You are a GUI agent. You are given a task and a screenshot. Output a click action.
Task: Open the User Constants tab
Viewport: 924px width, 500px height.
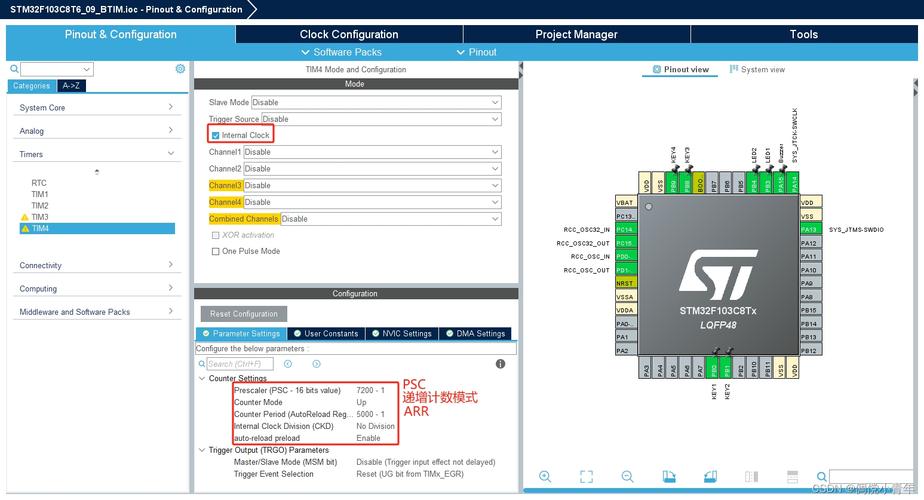click(326, 334)
